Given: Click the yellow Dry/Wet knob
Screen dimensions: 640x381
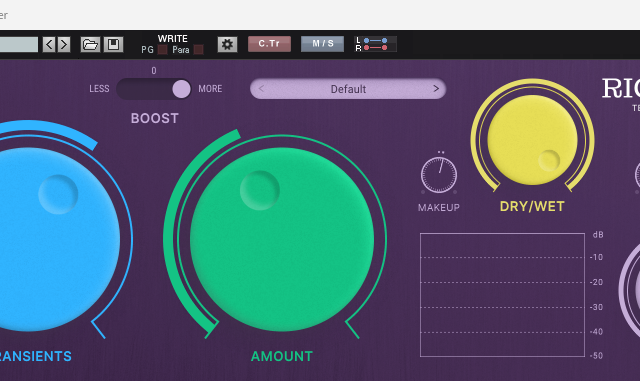Looking at the screenshot, I should pyautogui.click(x=532, y=140).
